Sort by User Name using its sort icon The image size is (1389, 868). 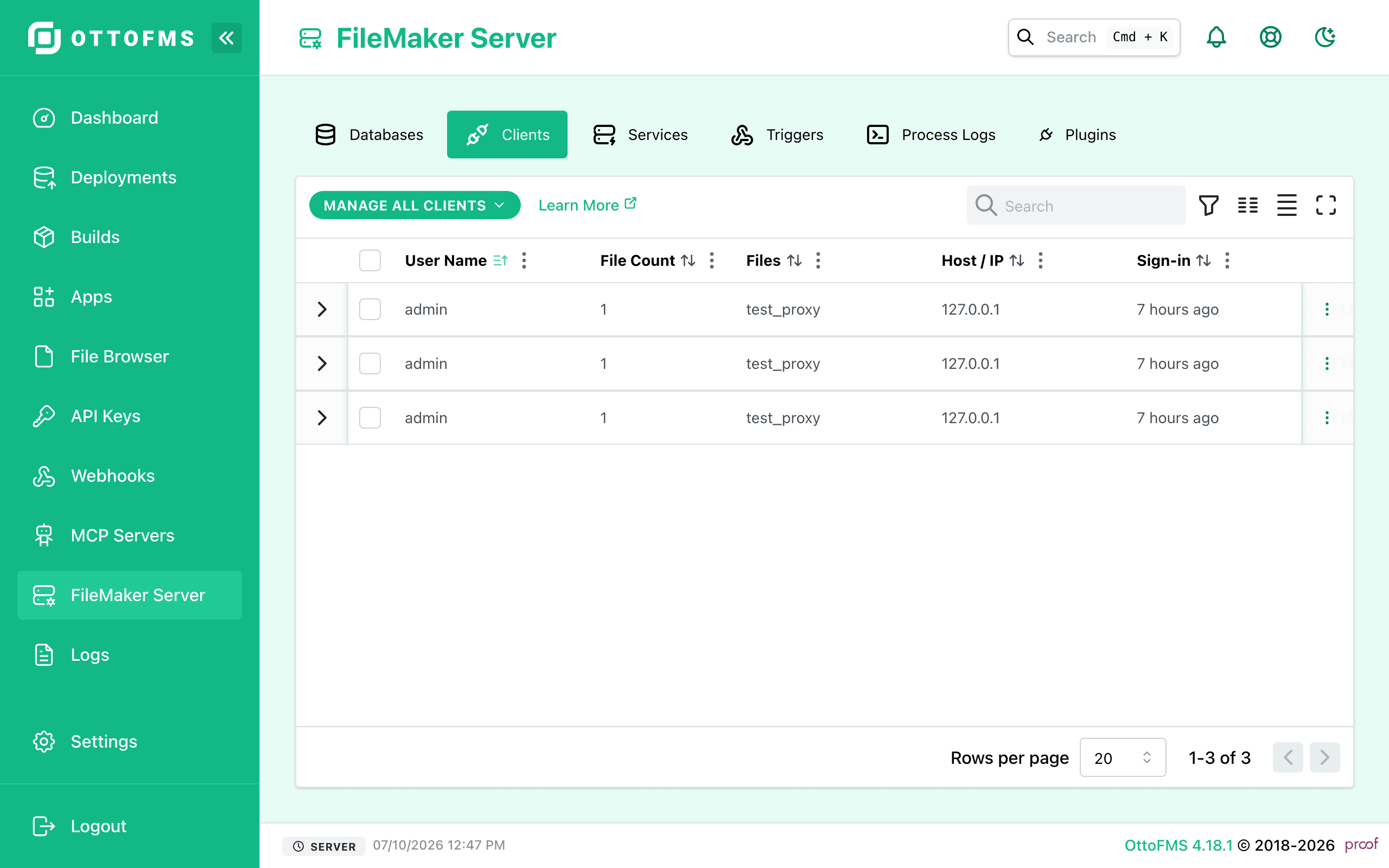500,260
